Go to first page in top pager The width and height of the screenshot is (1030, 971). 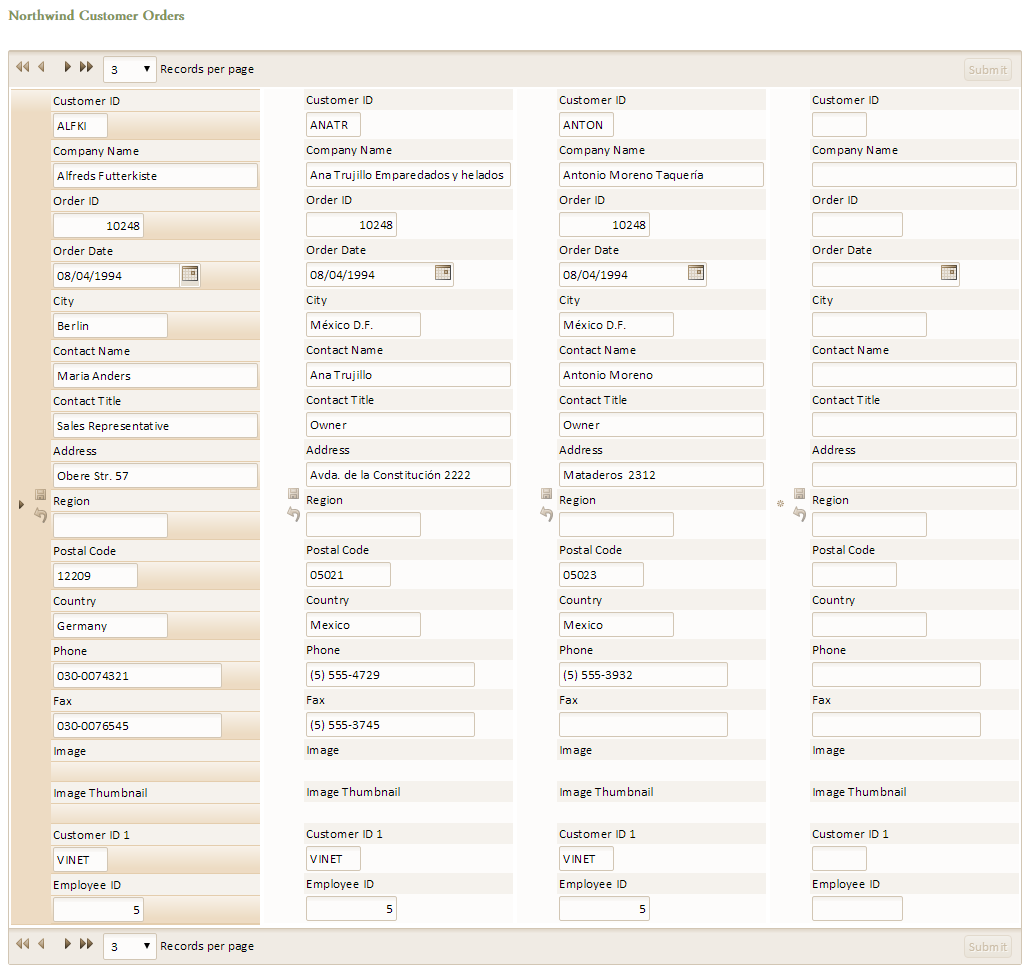22,67
